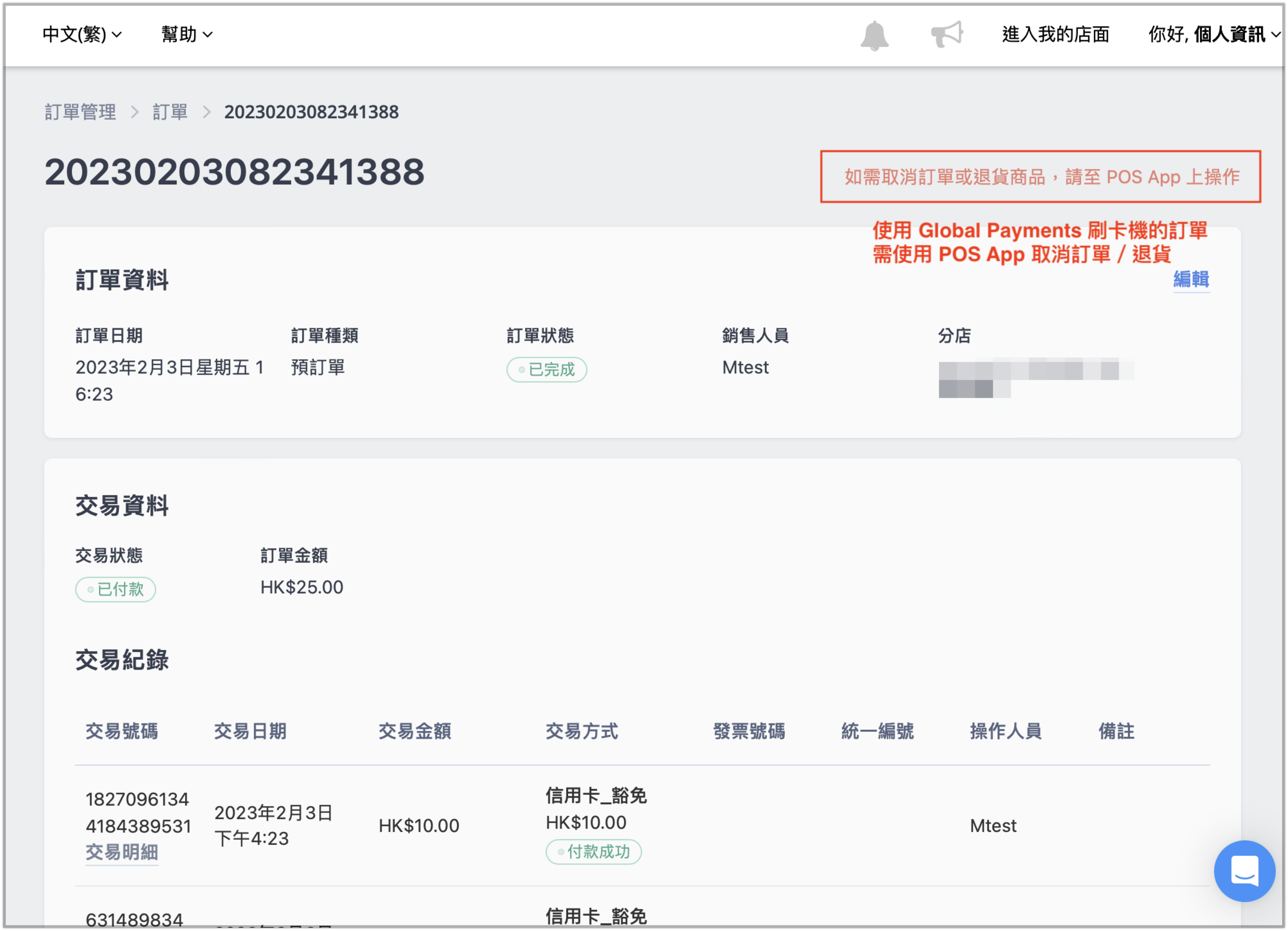Screen dimensions: 1288x931
Task: Open the notifications bell icon
Action: (x=874, y=35)
